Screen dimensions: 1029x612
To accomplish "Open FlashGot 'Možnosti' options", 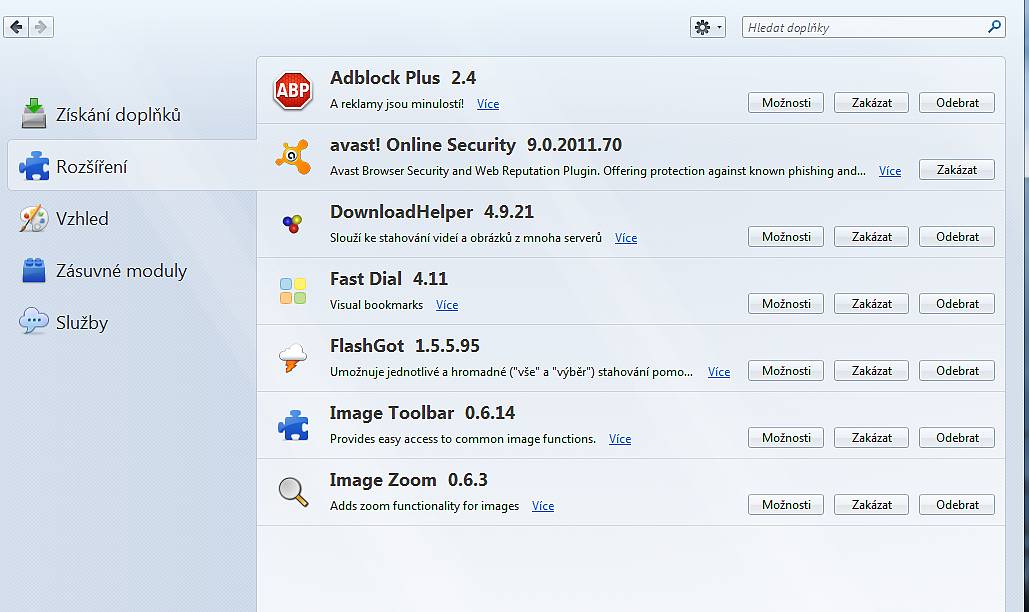I will point(786,370).
